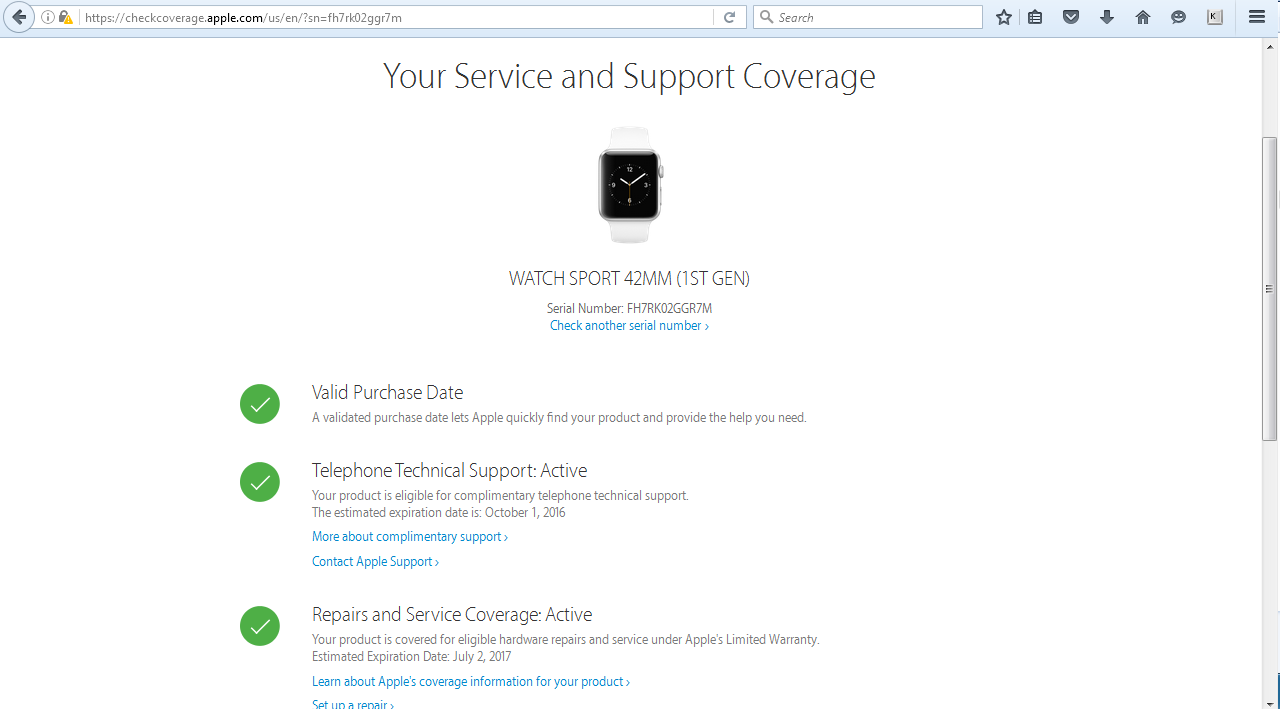This screenshot has width=1280, height=709.
Task: Reload the page with the refresh button
Action: tap(730, 17)
